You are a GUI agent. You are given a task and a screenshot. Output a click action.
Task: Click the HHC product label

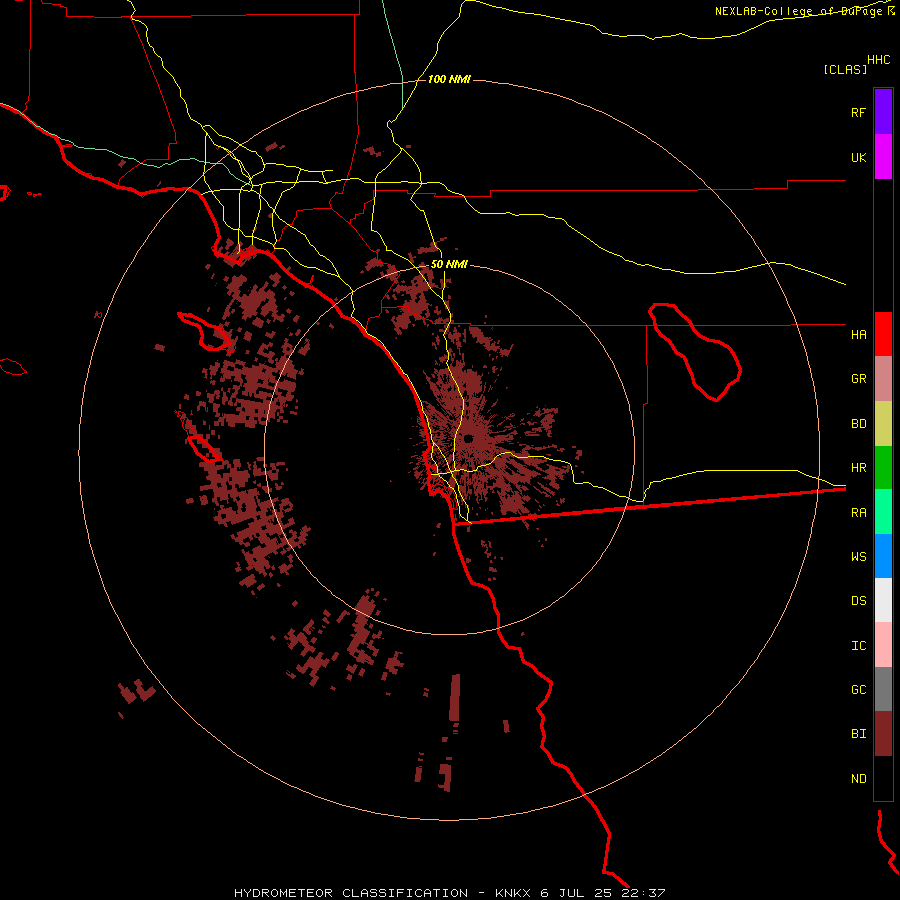pos(879,60)
